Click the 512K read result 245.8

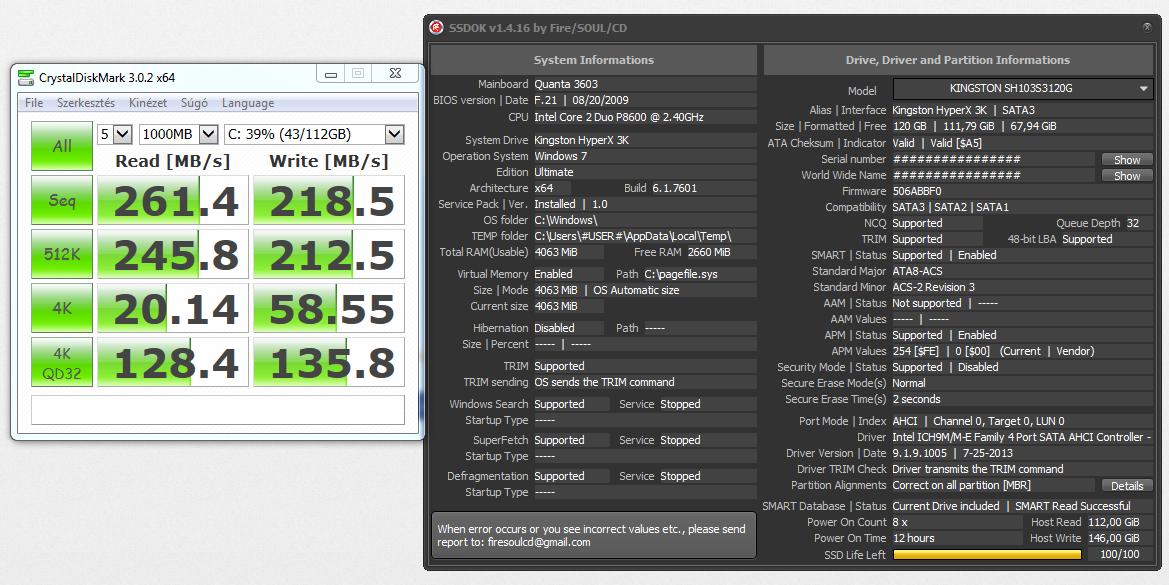click(x=173, y=254)
